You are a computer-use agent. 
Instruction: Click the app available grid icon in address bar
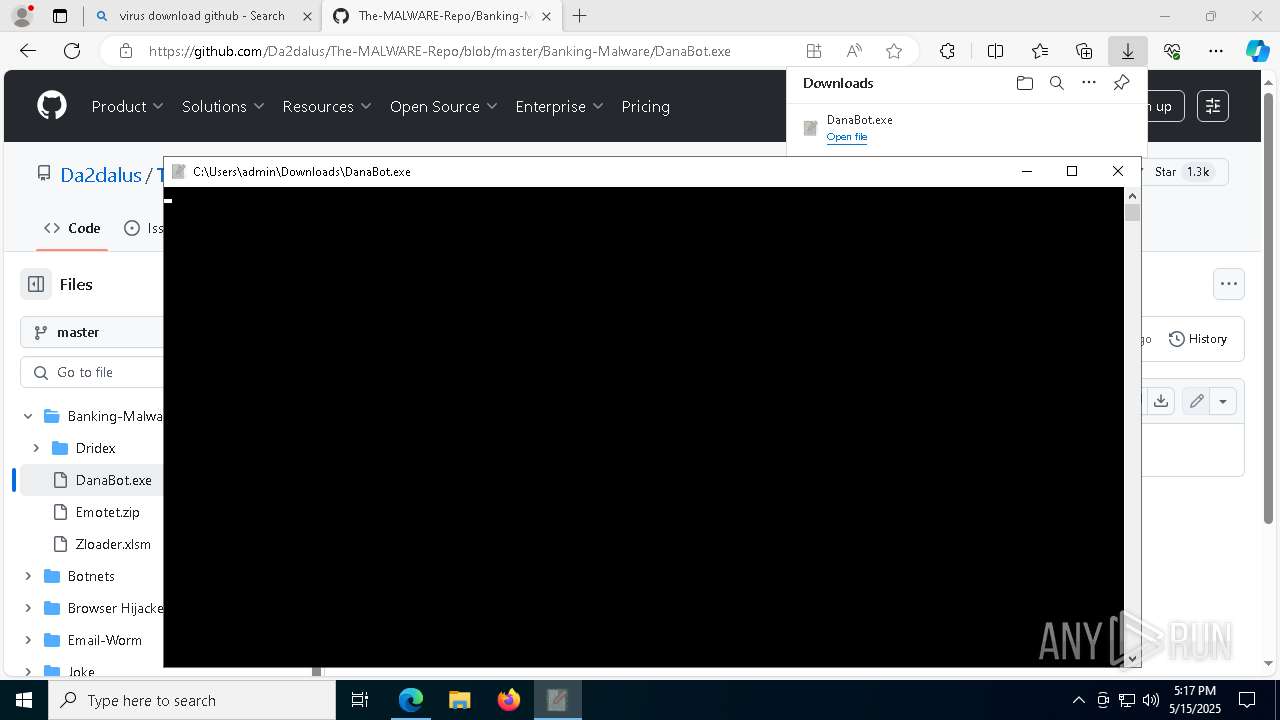click(814, 51)
